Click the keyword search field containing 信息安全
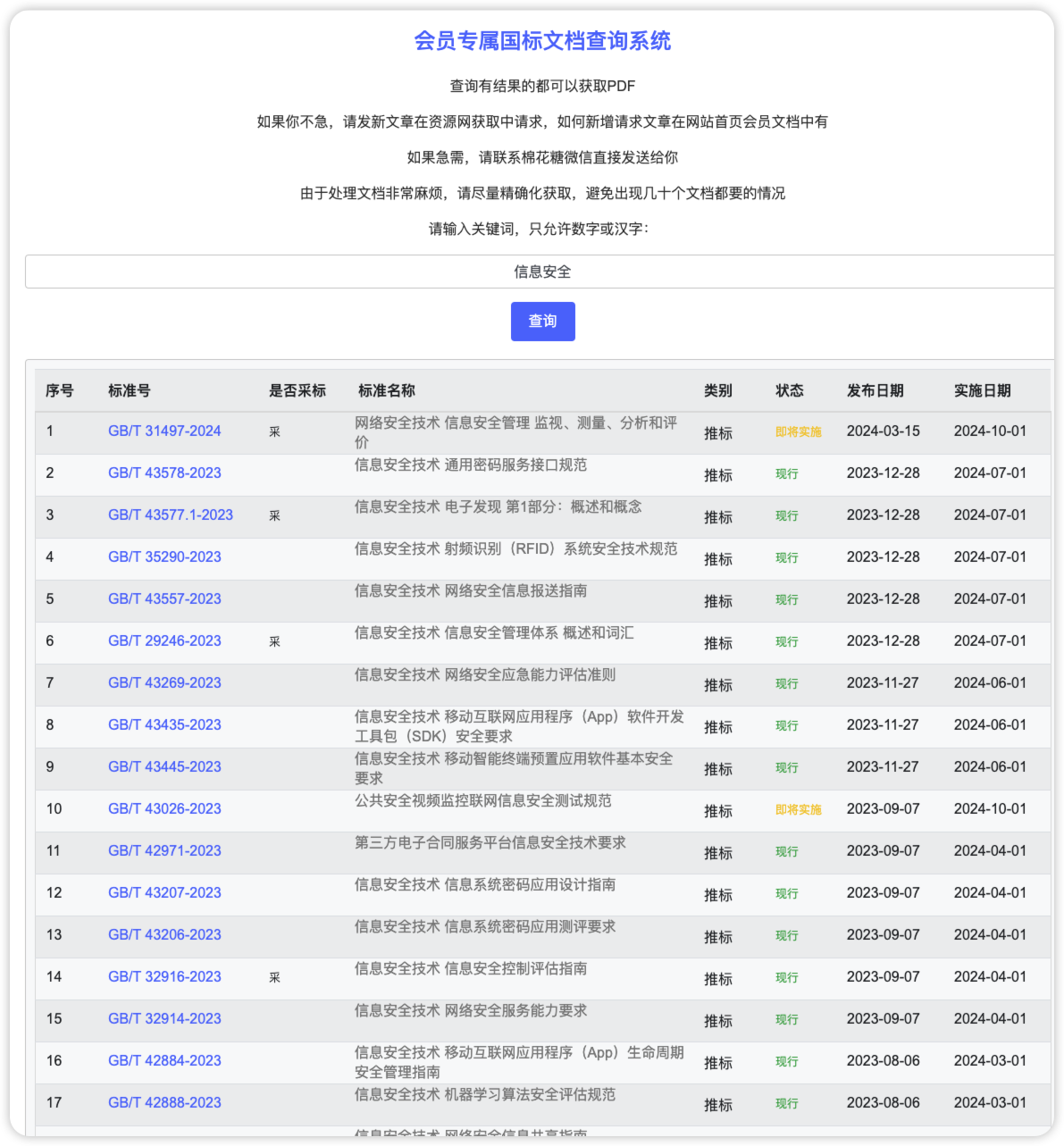Image resolution: width=1064 pixels, height=1146 pixels. coord(541,272)
